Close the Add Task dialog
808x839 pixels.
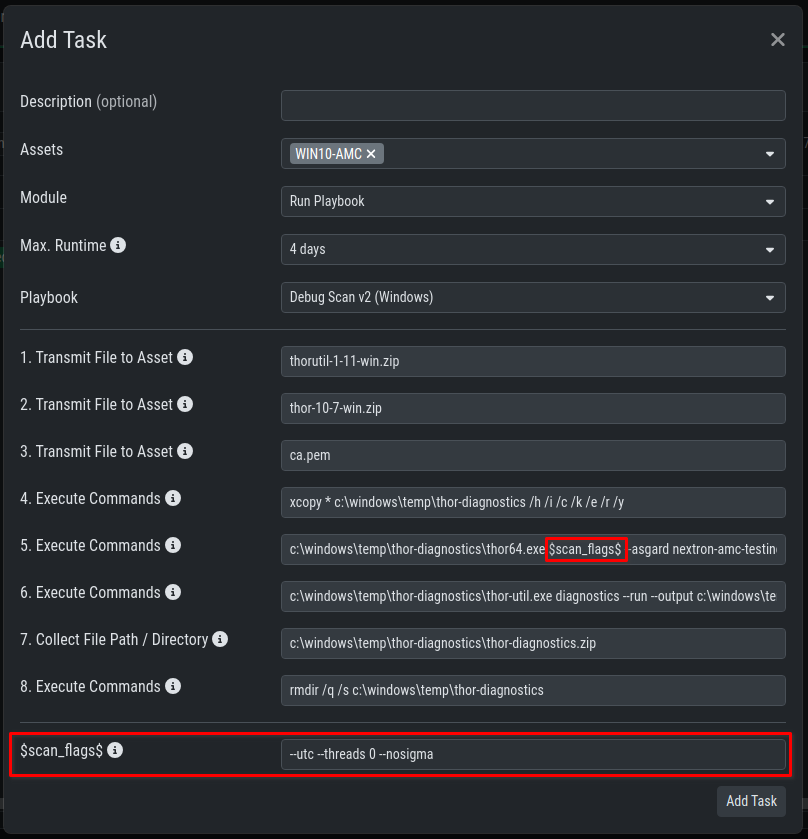point(777,40)
